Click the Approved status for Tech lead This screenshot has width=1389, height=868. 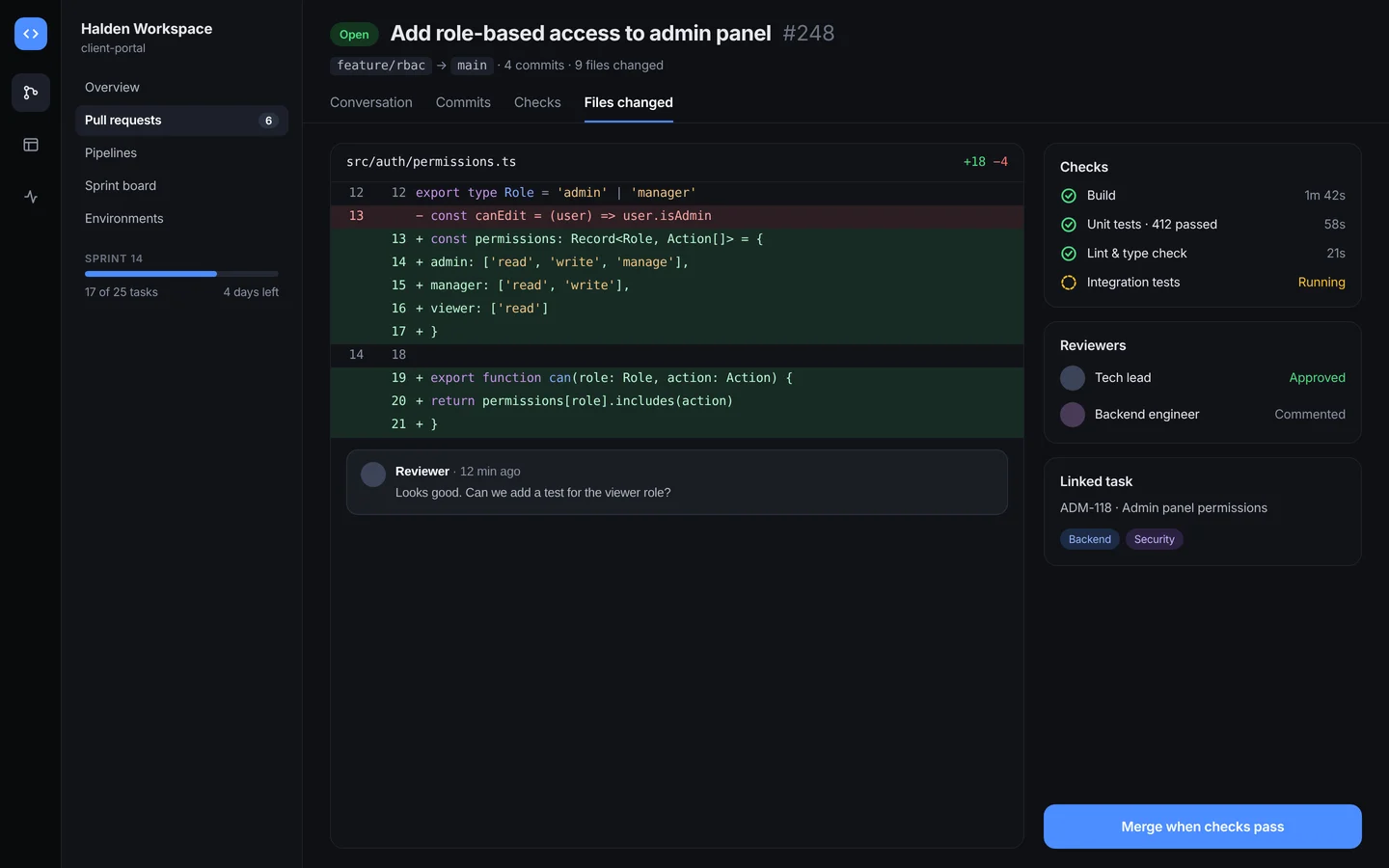coord(1318,378)
